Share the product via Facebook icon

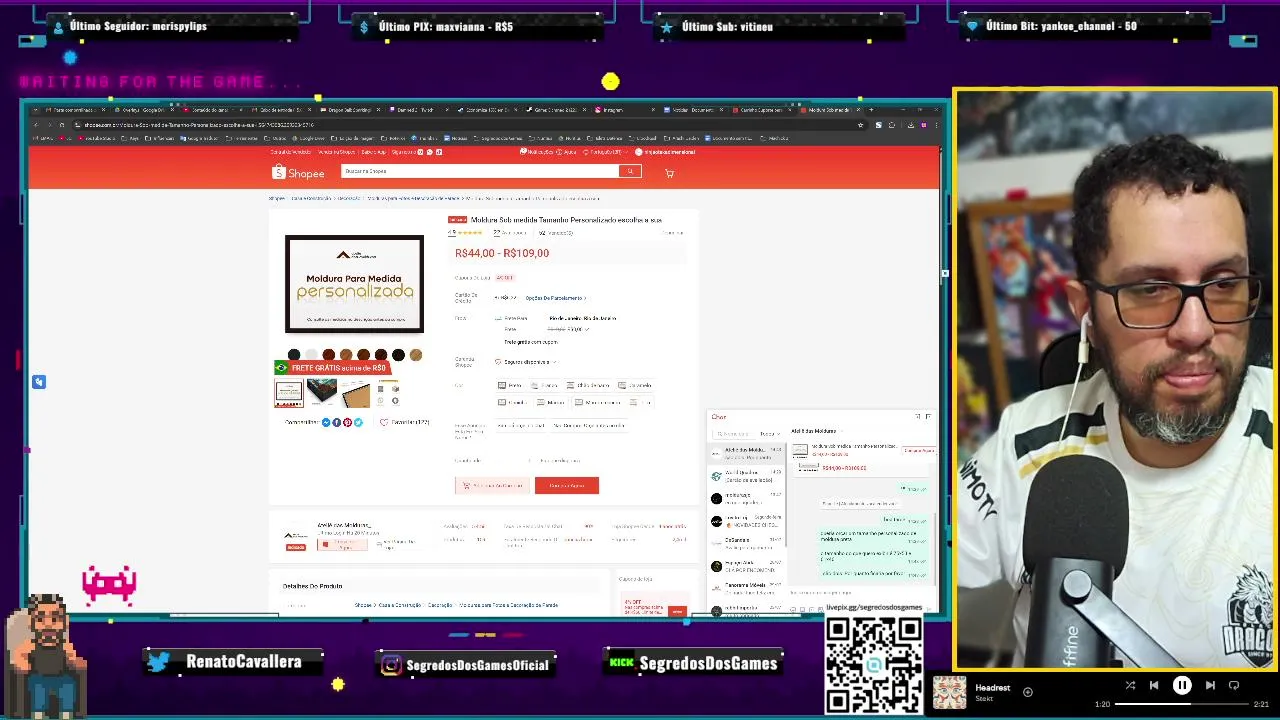[x=336, y=423]
